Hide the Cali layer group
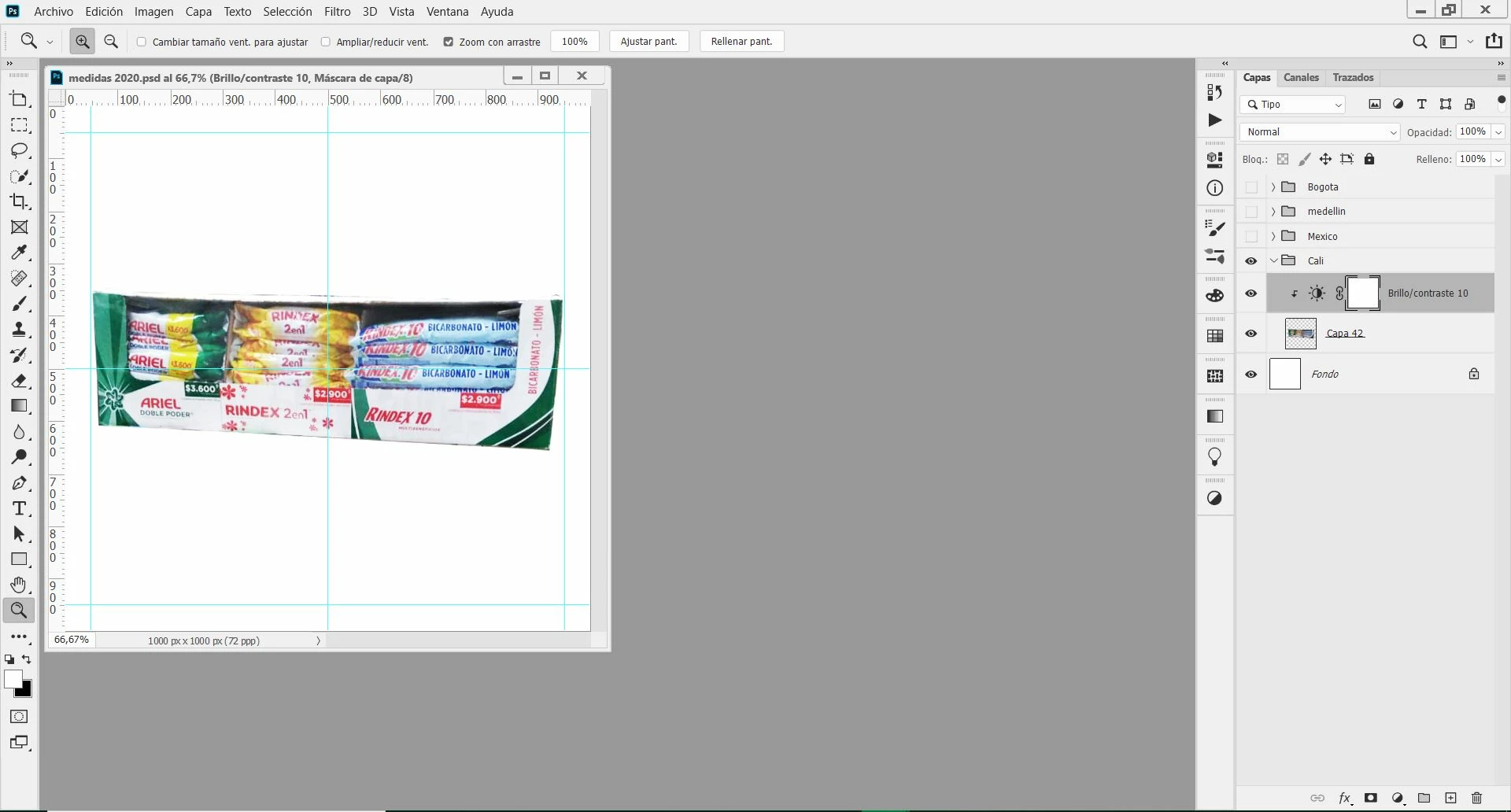1511x812 pixels. pyautogui.click(x=1251, y=261)
